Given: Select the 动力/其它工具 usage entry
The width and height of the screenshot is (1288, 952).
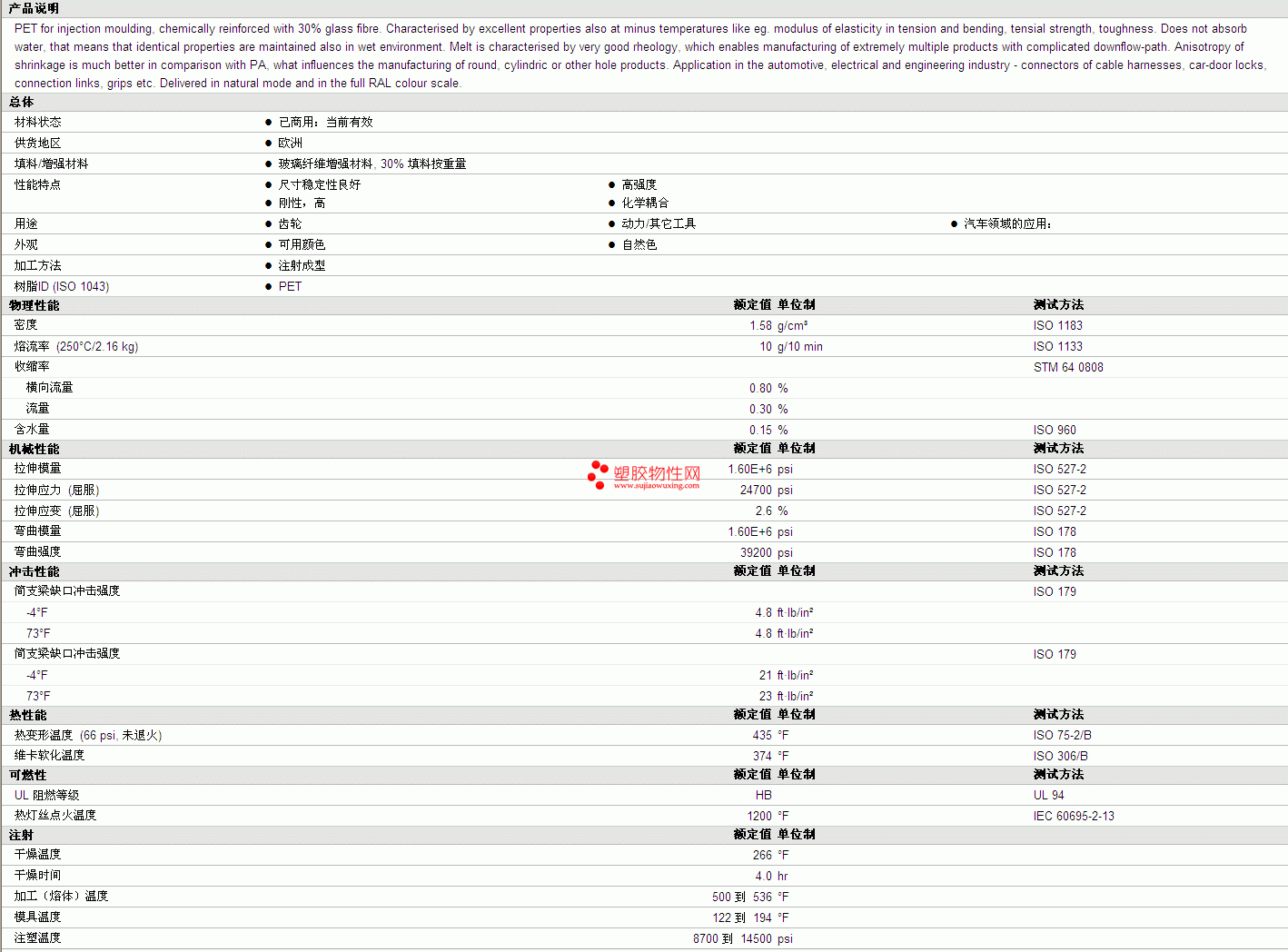Looking at the screenshot, I should pos(659,223).
